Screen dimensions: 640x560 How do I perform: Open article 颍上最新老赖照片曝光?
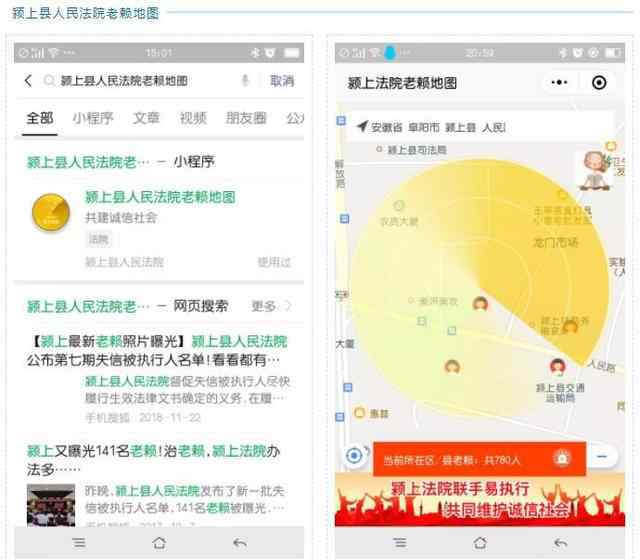pos(157,351)
